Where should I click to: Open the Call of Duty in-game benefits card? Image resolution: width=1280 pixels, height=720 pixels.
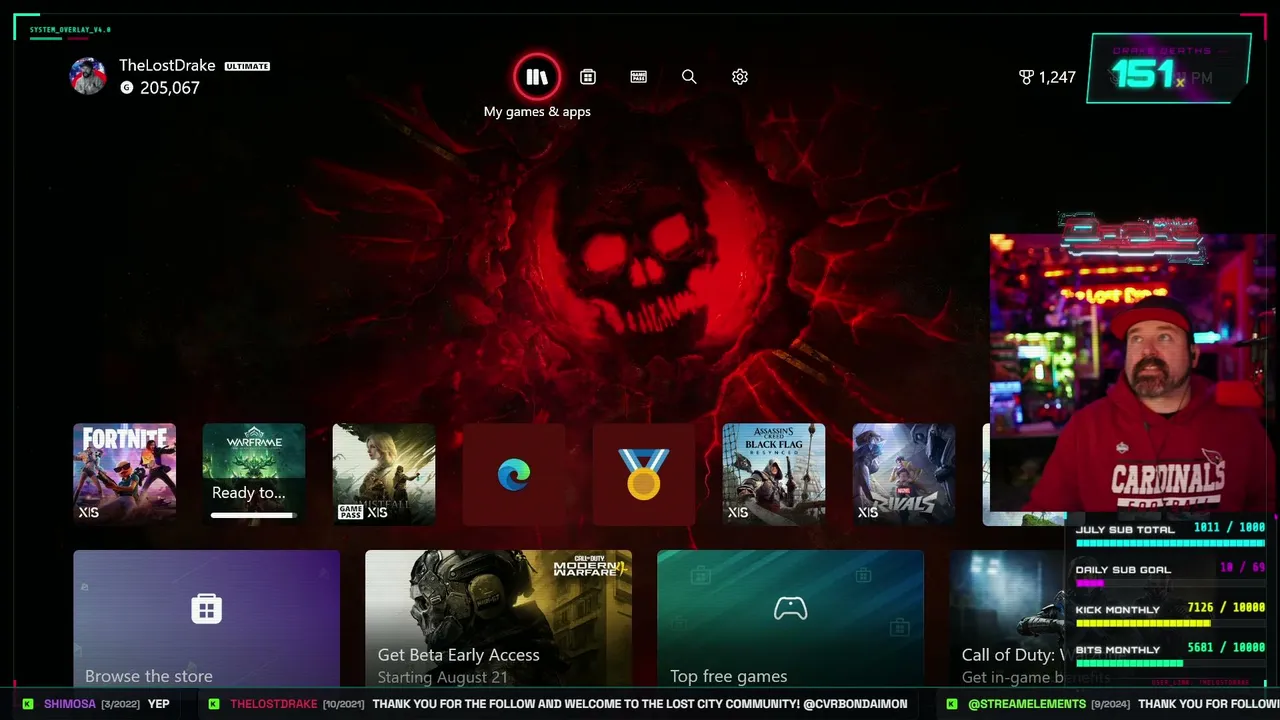[1010, 620]
